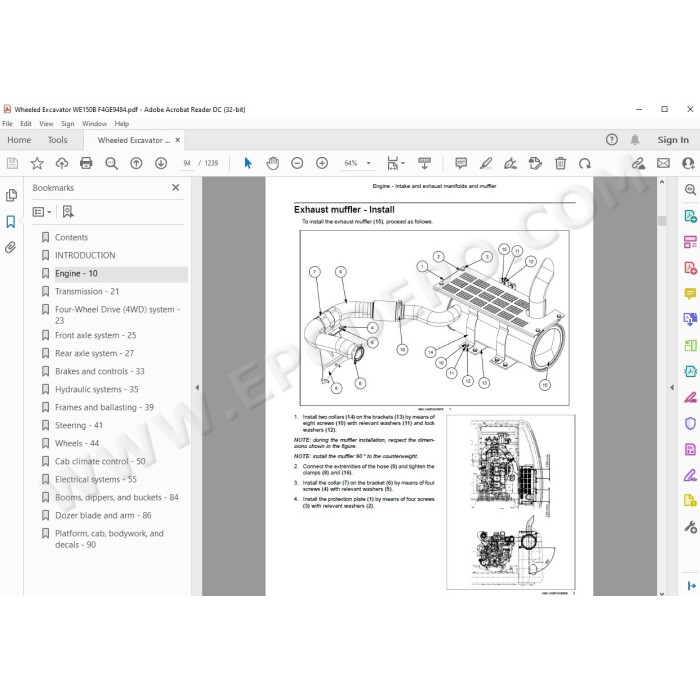Screen dimensions: 700x700
Task: Toggle the Bookmarks panel icon
Action: coord(11,221)
